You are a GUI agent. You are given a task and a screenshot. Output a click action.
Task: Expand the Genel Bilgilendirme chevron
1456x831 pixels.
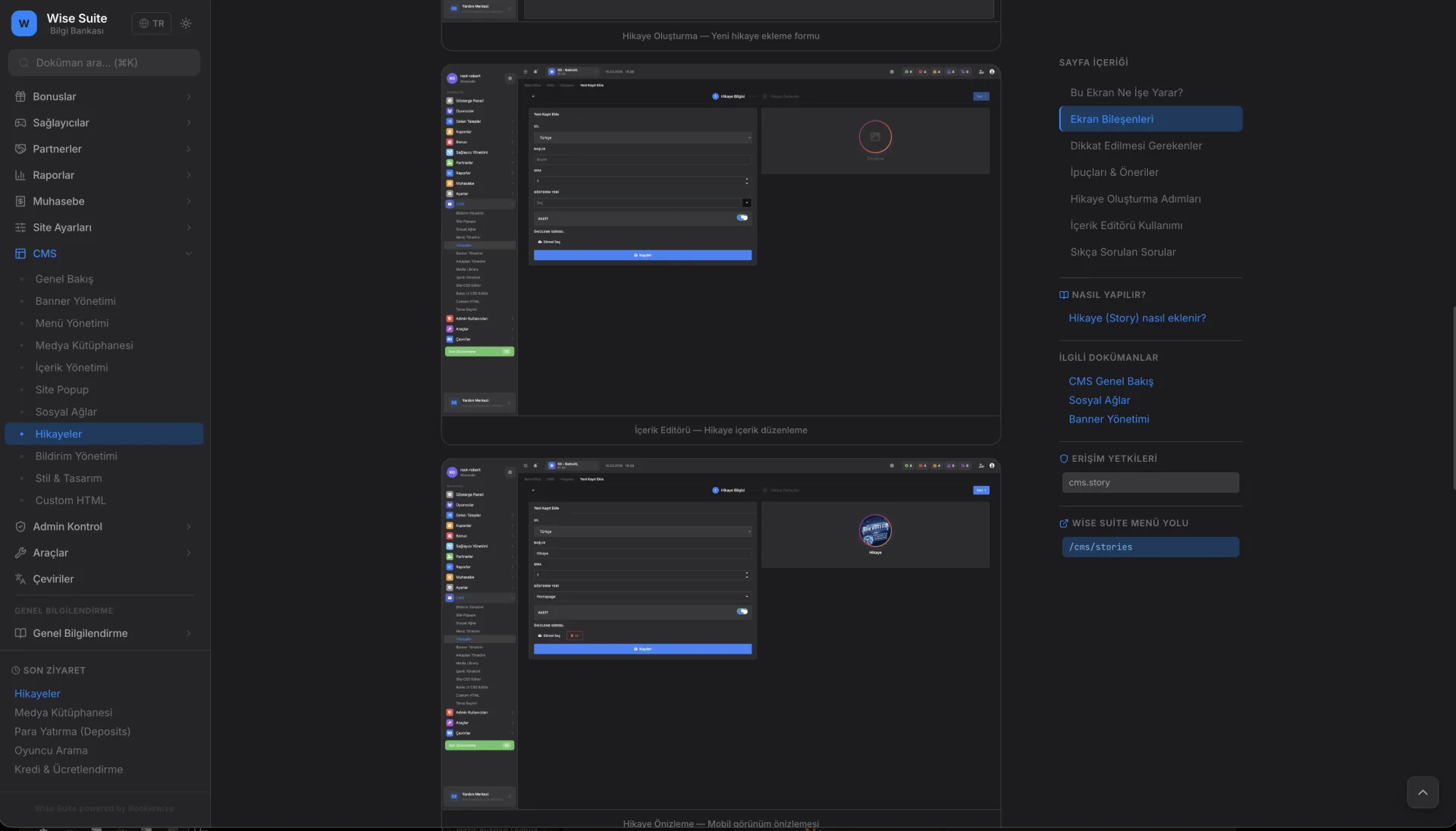tap(189, 634)
